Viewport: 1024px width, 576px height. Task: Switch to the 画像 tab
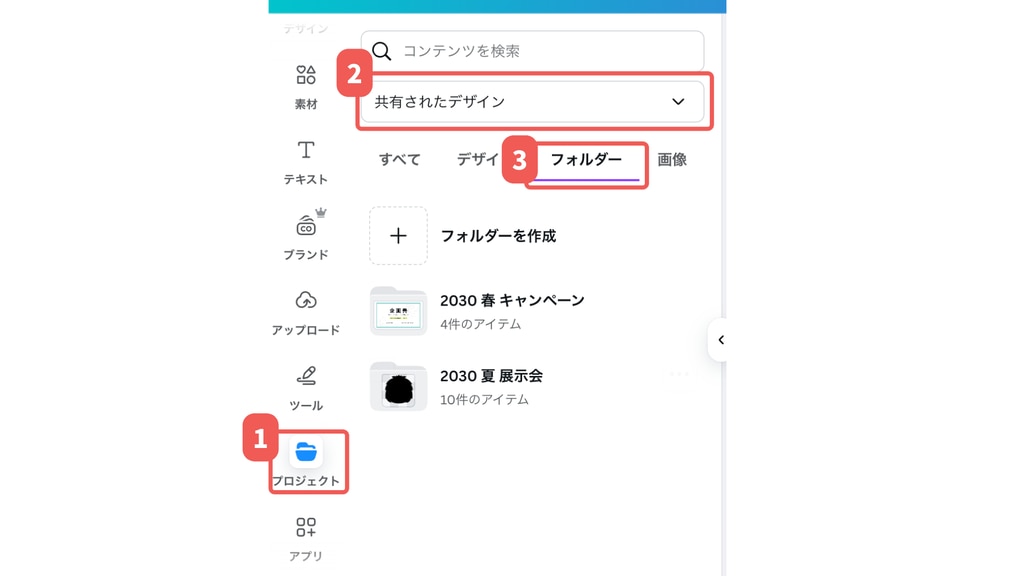671,160
